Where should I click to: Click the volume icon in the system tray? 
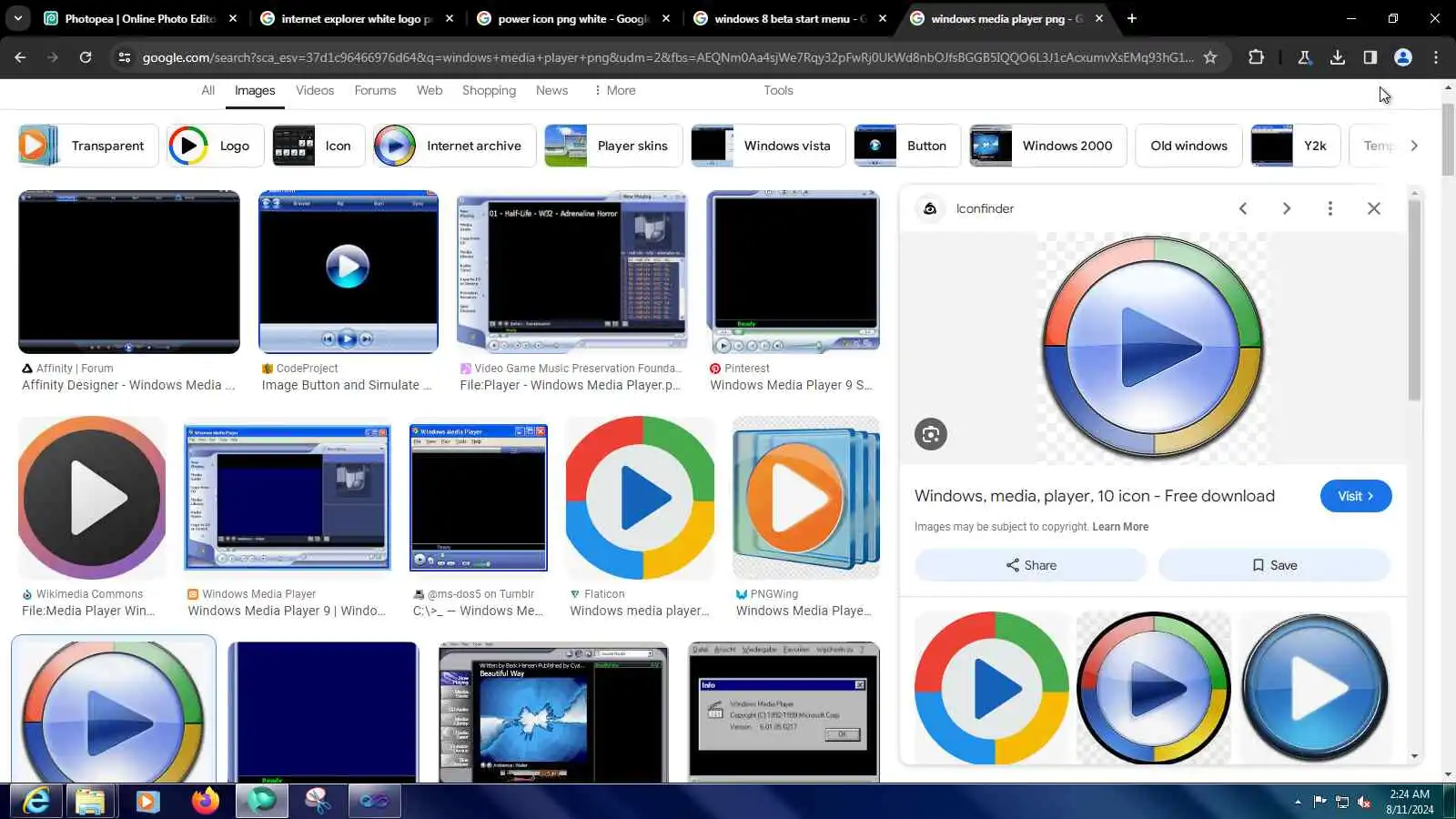point(1364,802)
